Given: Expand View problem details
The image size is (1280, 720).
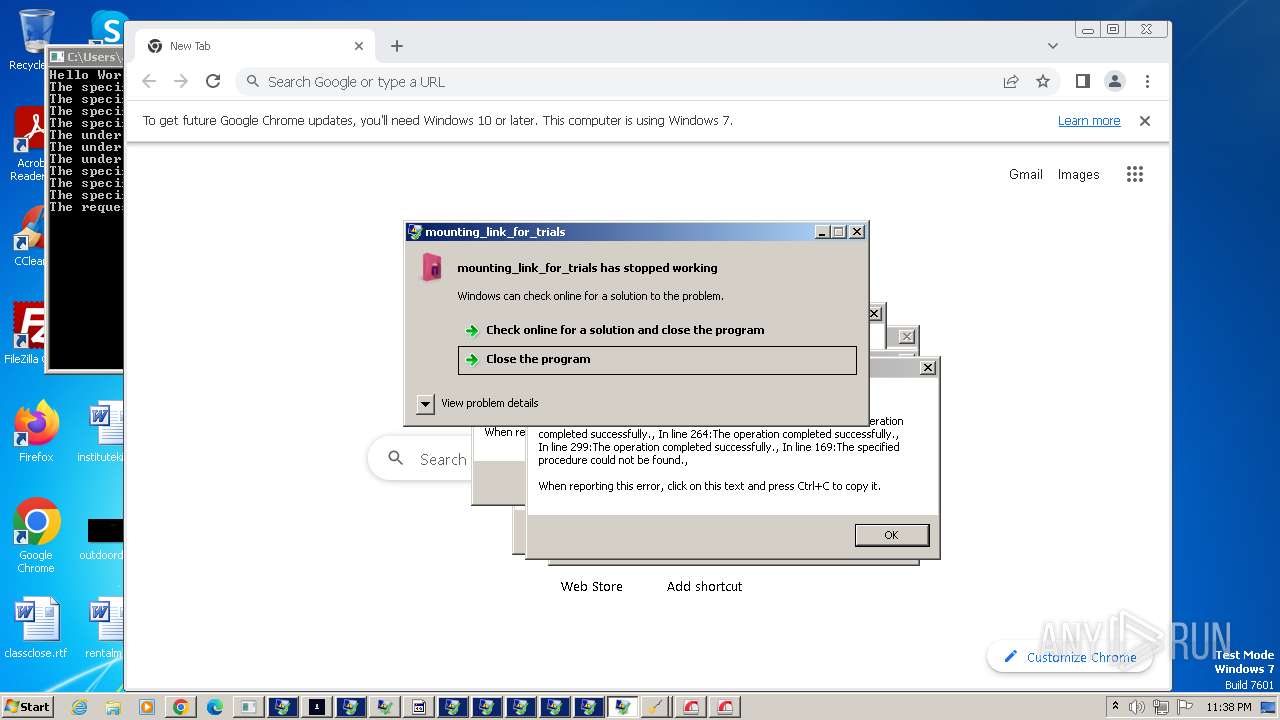Looking at the screenshot, I should coord(478,403).
